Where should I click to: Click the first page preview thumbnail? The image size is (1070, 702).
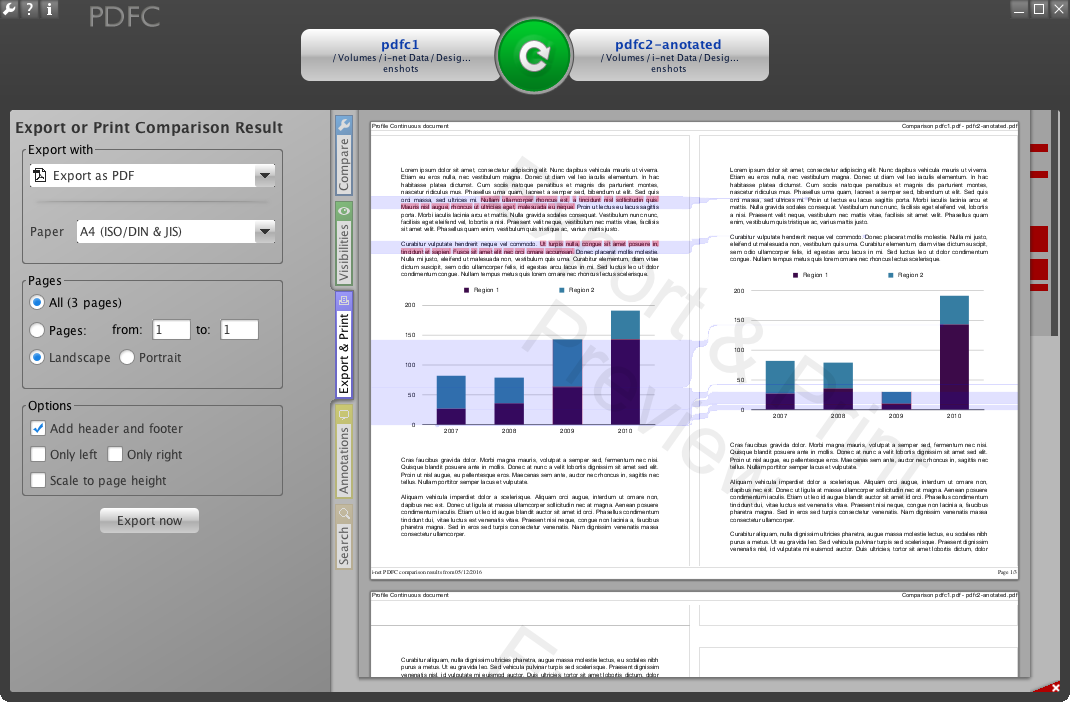pyautogui.click(x=694, y=350)
